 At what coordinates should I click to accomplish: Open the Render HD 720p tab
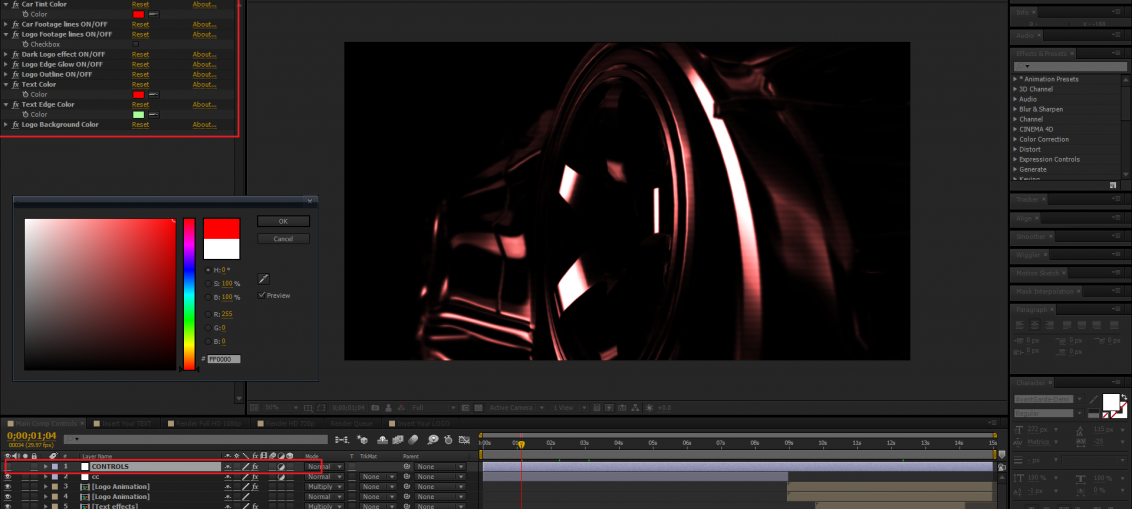coord(287,424)
